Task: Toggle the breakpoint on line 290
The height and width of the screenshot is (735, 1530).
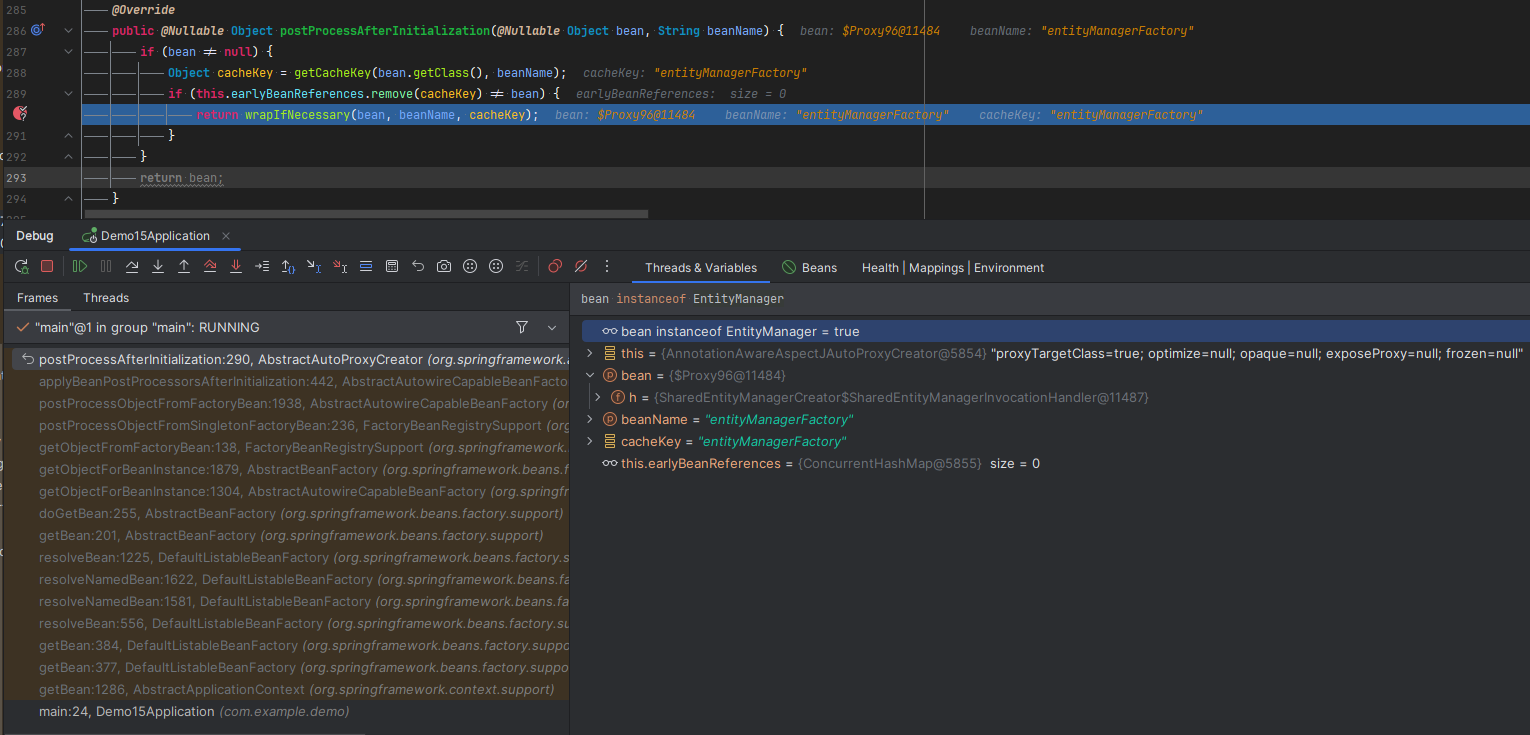Action: (19, 115)
